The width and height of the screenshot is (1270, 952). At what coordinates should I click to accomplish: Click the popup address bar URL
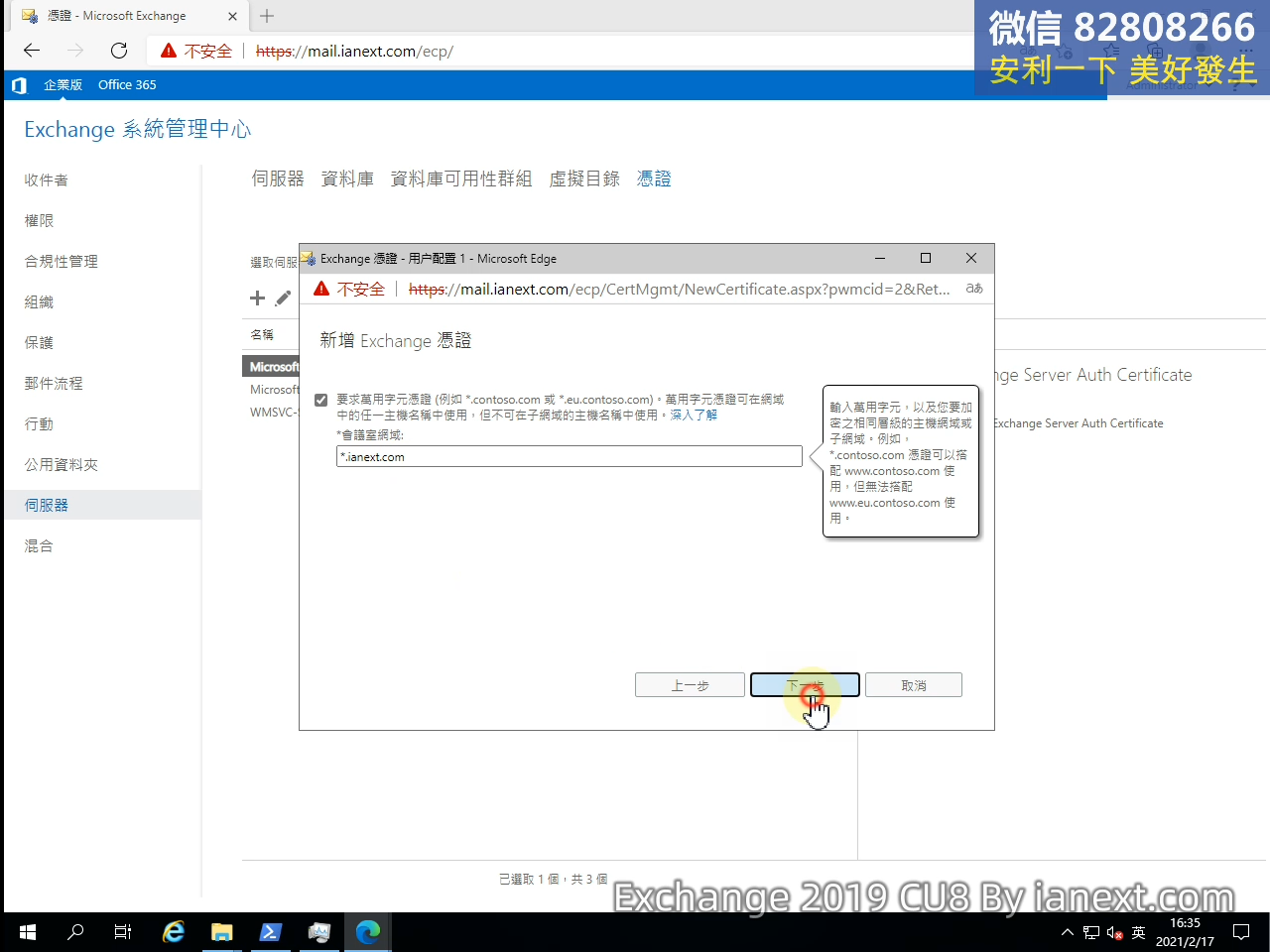point(679,289)
